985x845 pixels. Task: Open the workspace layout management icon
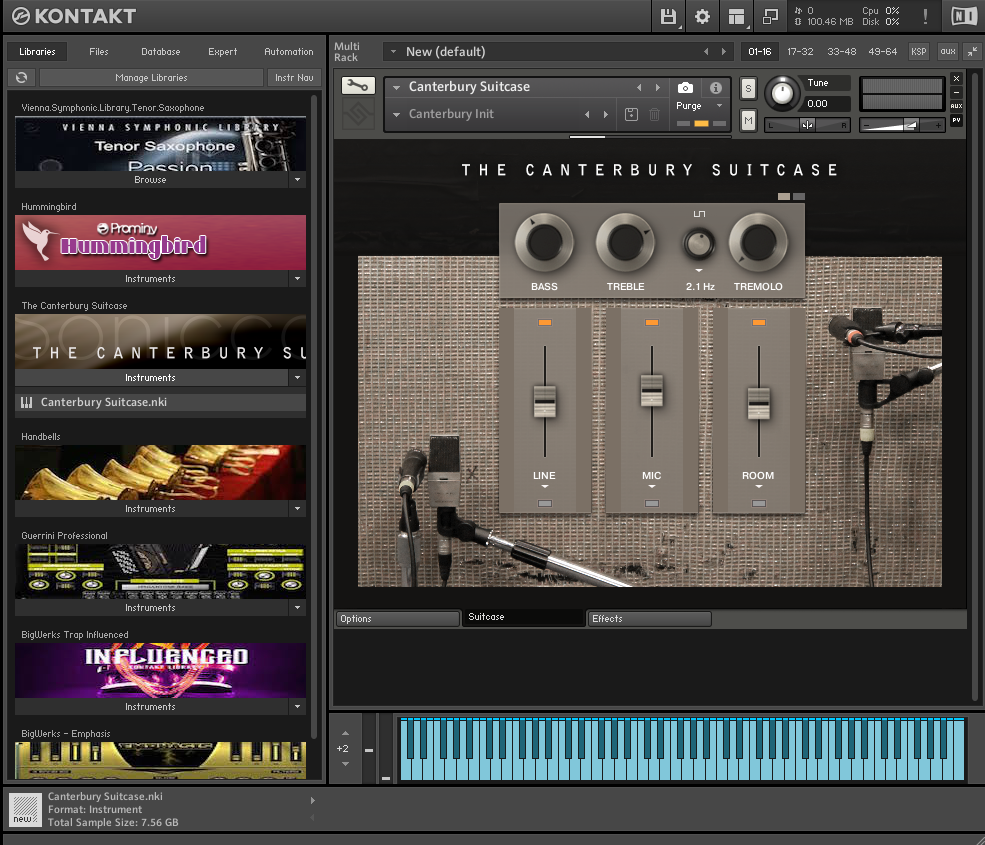[x=736, y=16]
